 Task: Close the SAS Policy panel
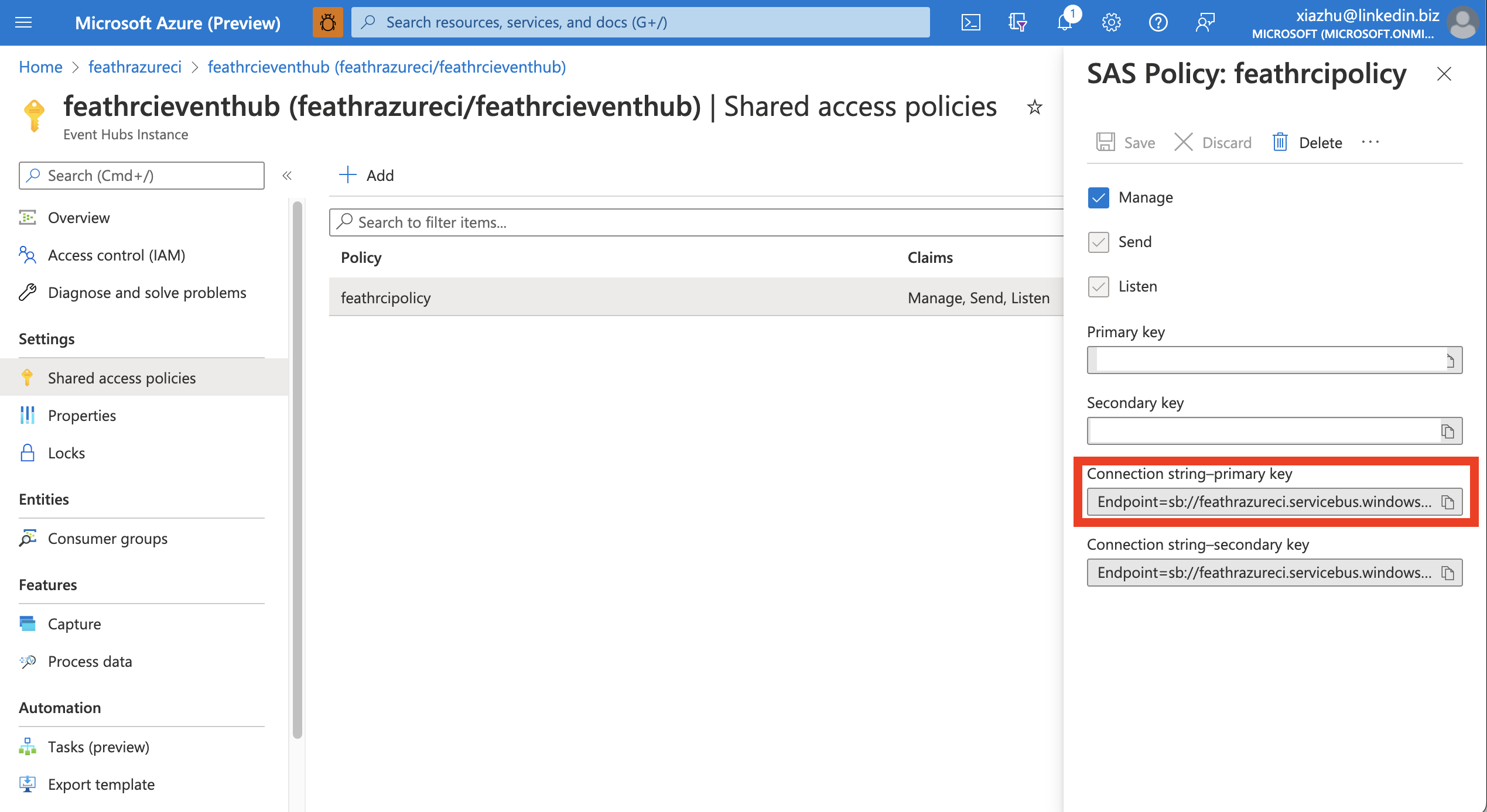pos(1444,74)
